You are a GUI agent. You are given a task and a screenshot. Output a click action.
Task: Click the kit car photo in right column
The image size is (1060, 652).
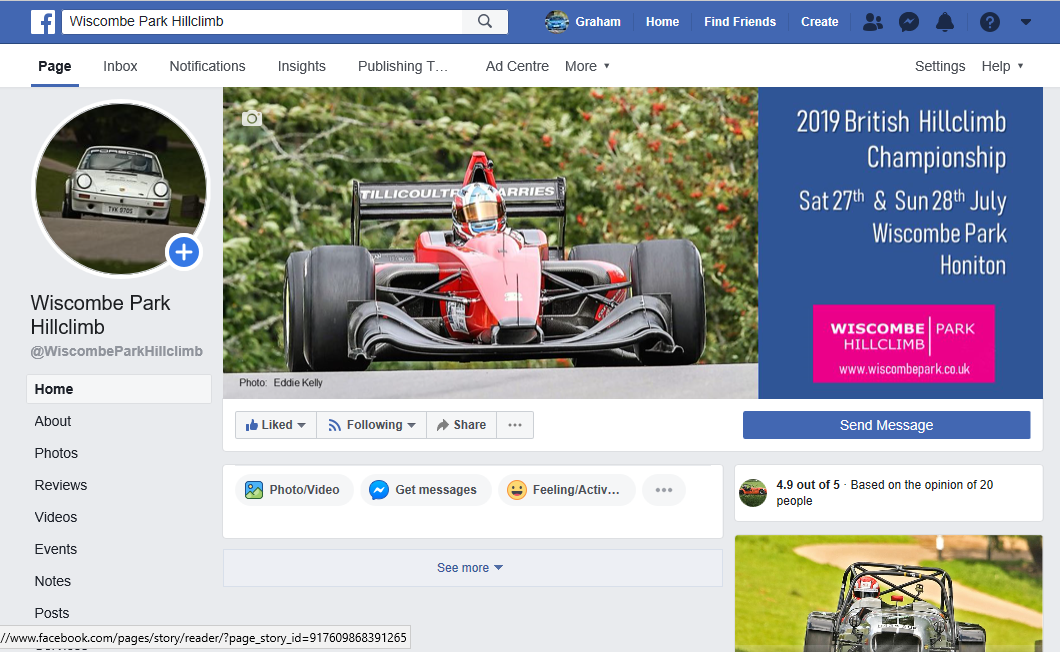click(889, 594)
